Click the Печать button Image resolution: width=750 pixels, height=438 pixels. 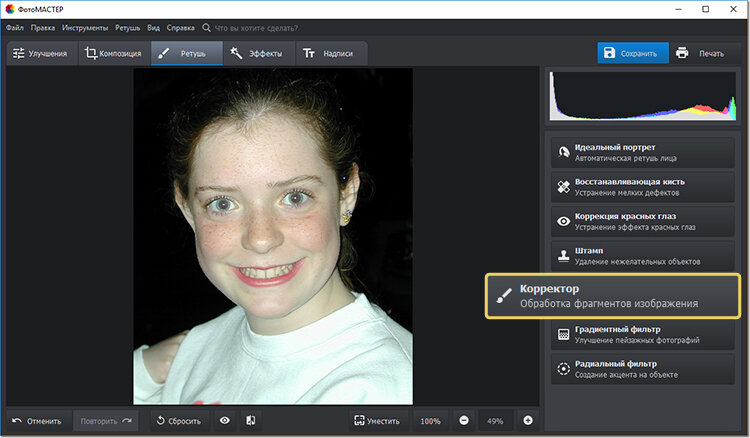point(705,53)
